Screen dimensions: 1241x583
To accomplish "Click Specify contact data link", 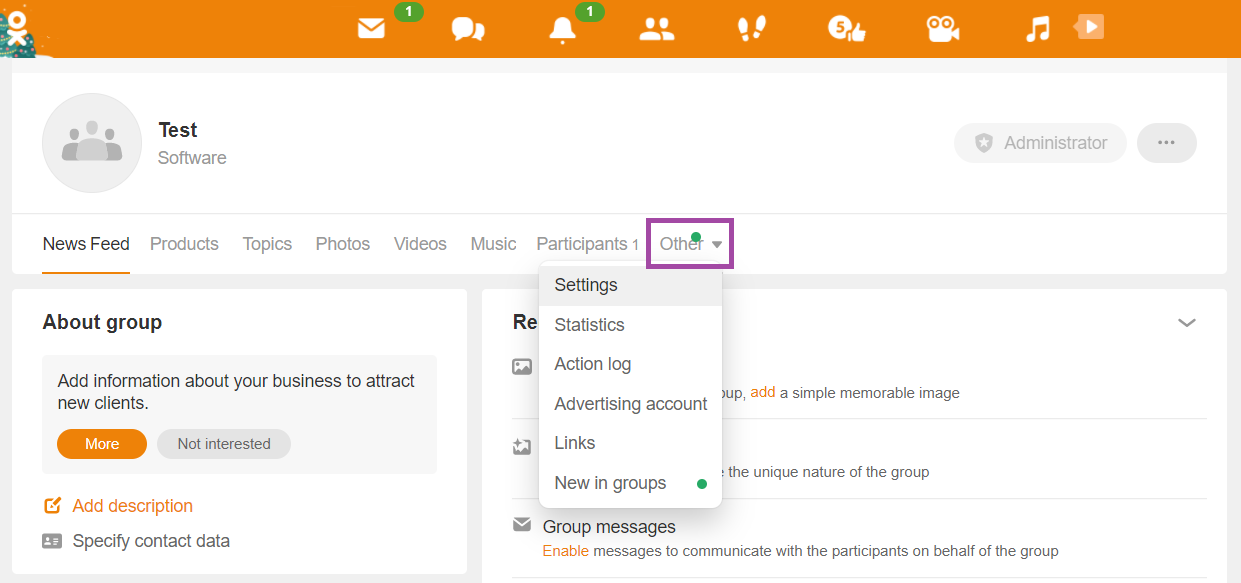I will tap(151, 541).
